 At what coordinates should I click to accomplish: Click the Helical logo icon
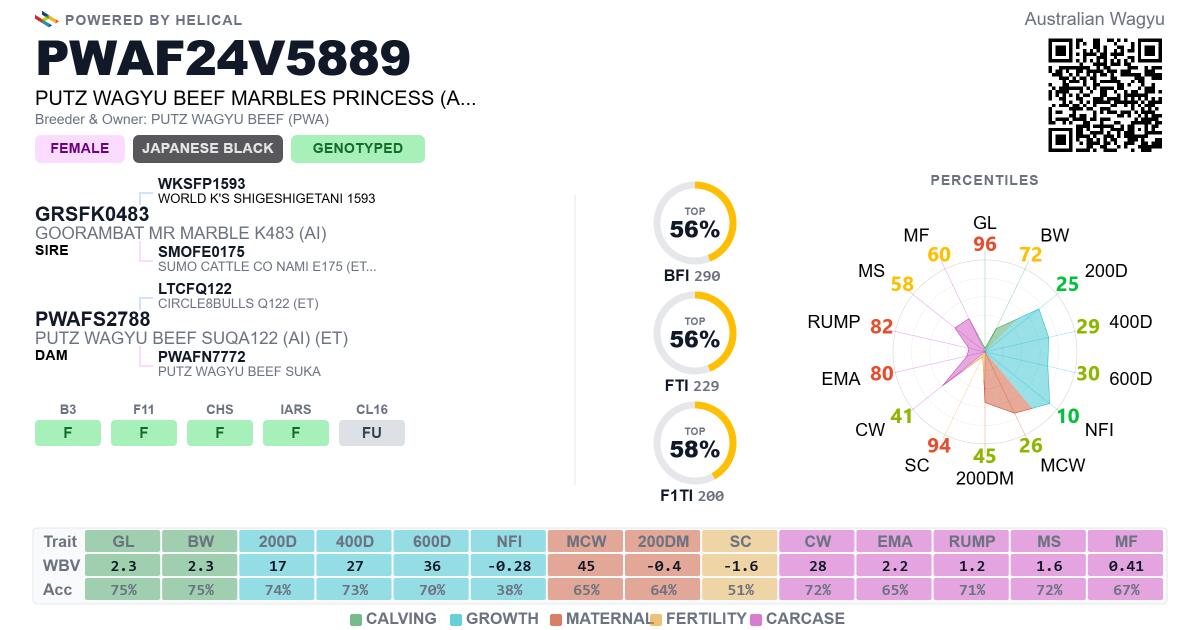click(x=46, y=19)
